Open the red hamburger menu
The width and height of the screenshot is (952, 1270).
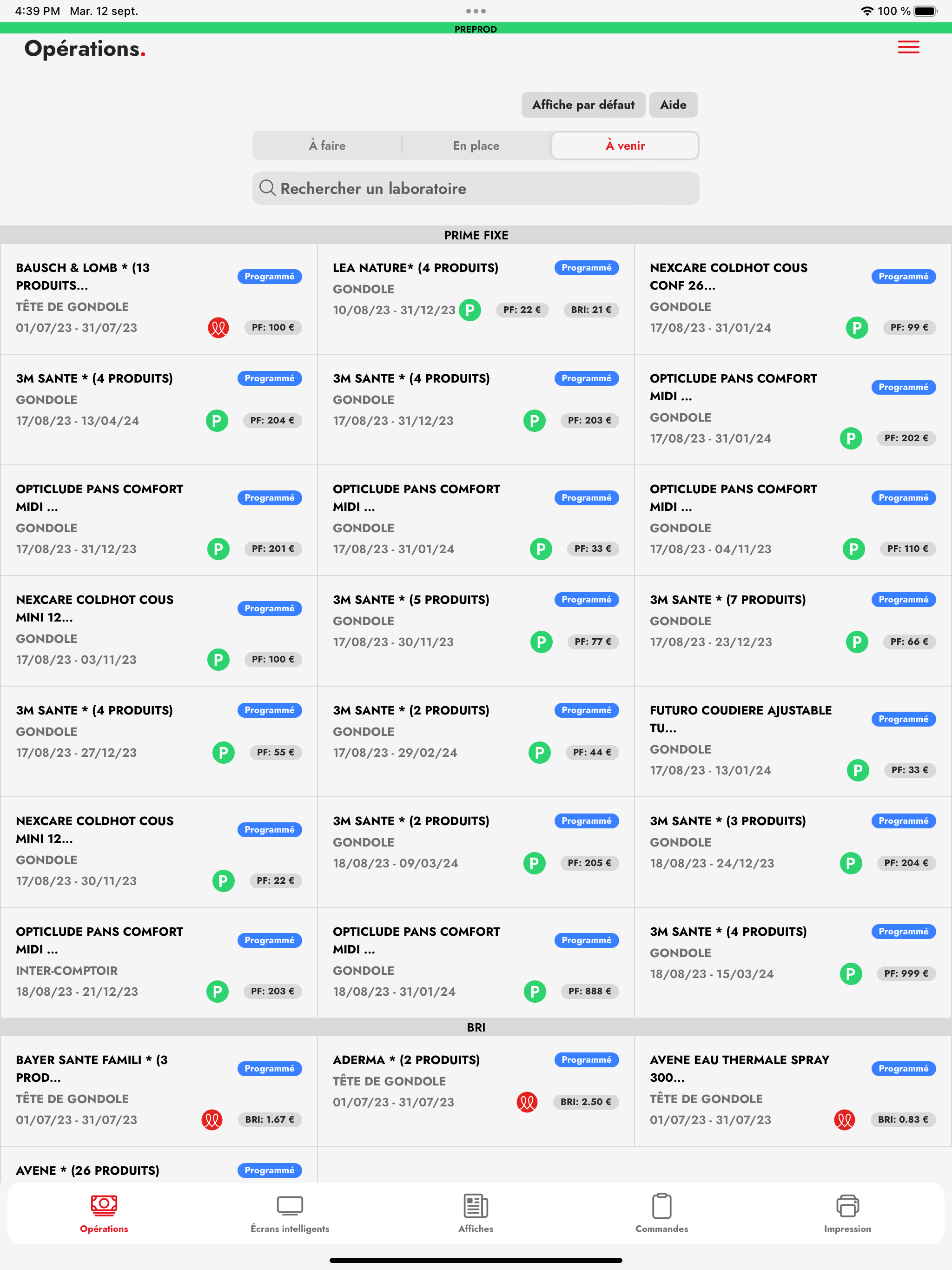coord(908,47)
